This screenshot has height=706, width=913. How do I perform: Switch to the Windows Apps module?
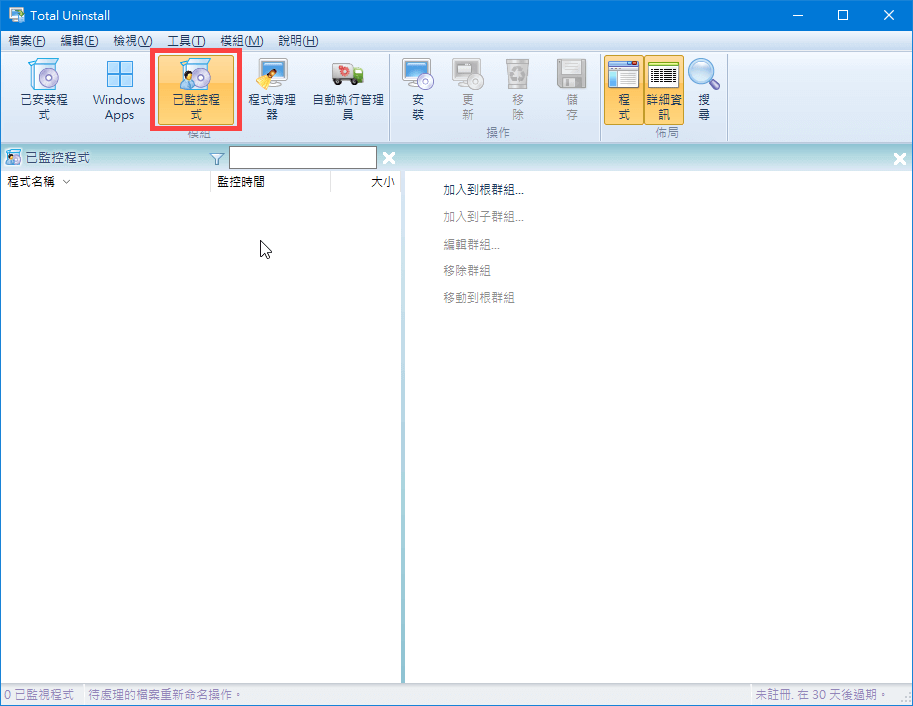[x=119, y=90]
